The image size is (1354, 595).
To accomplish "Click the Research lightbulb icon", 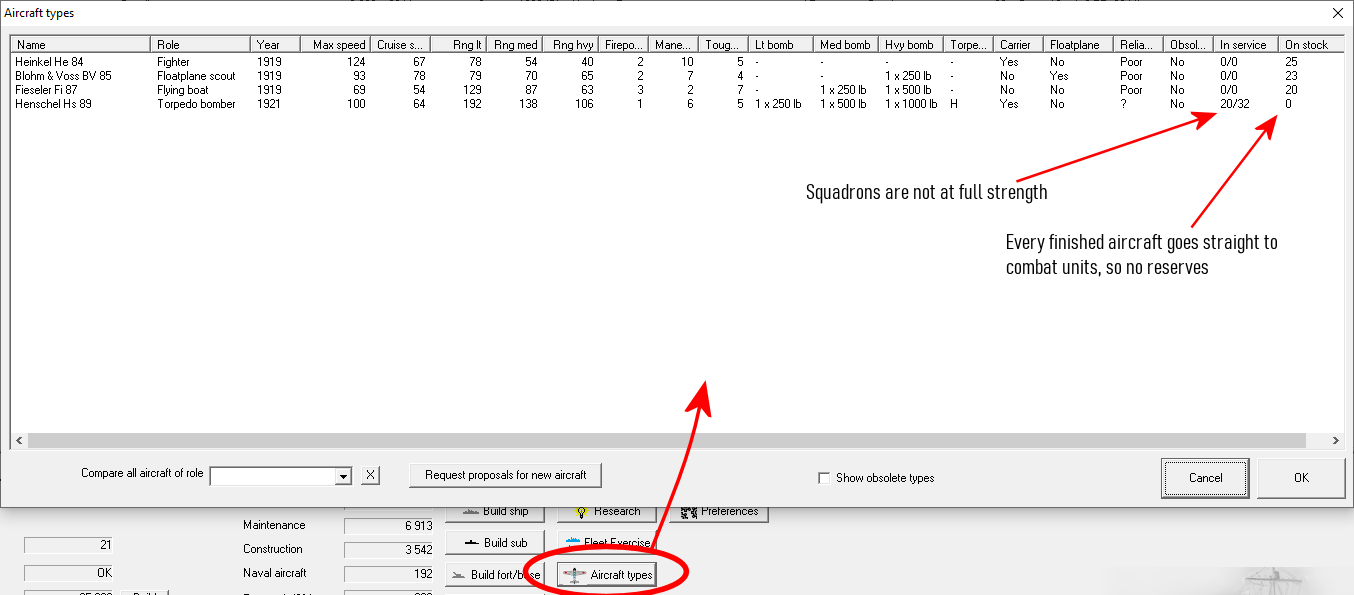I will (579, 512).
